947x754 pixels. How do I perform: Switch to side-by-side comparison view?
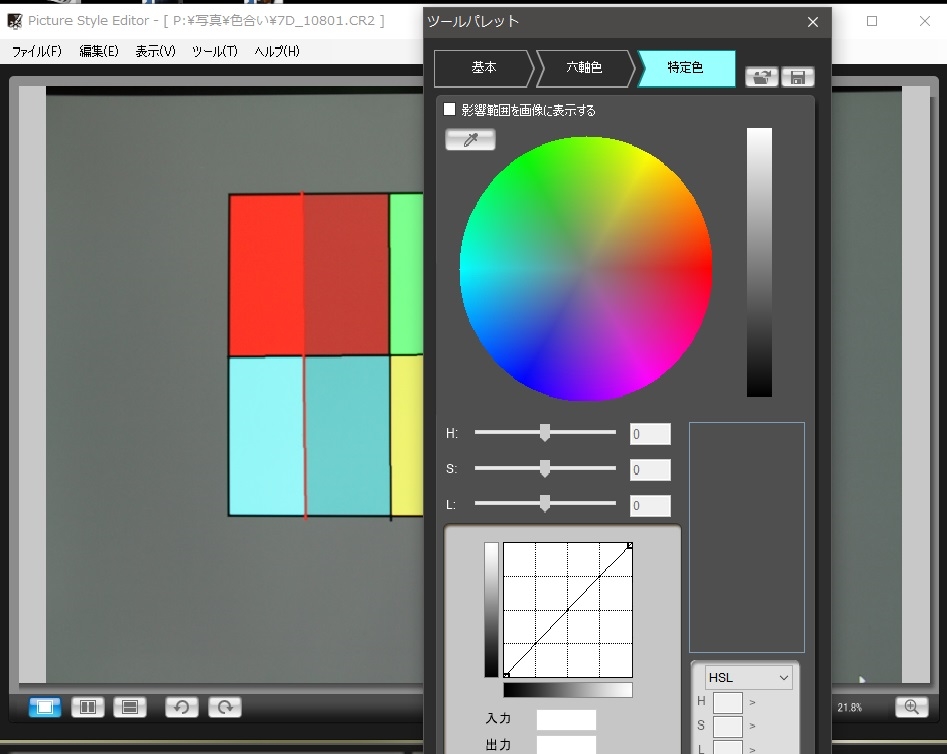[88, 707]
